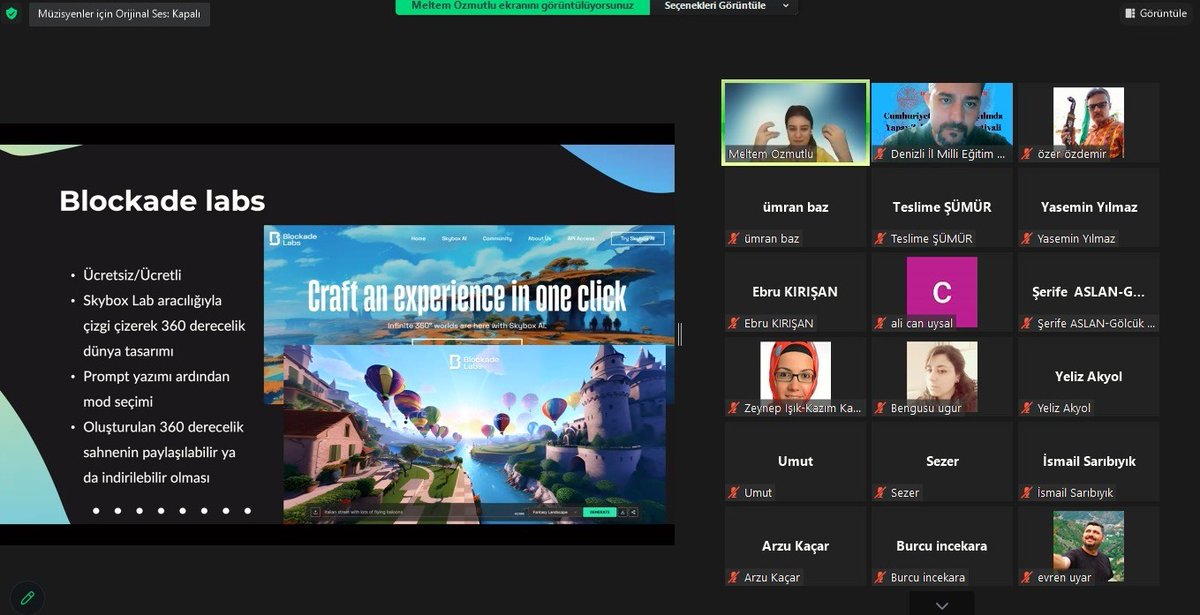Click muted mic icon beside Sezer
Image resolution: width=1200 pixels, height=615 pixels.
tap(881, 493)
